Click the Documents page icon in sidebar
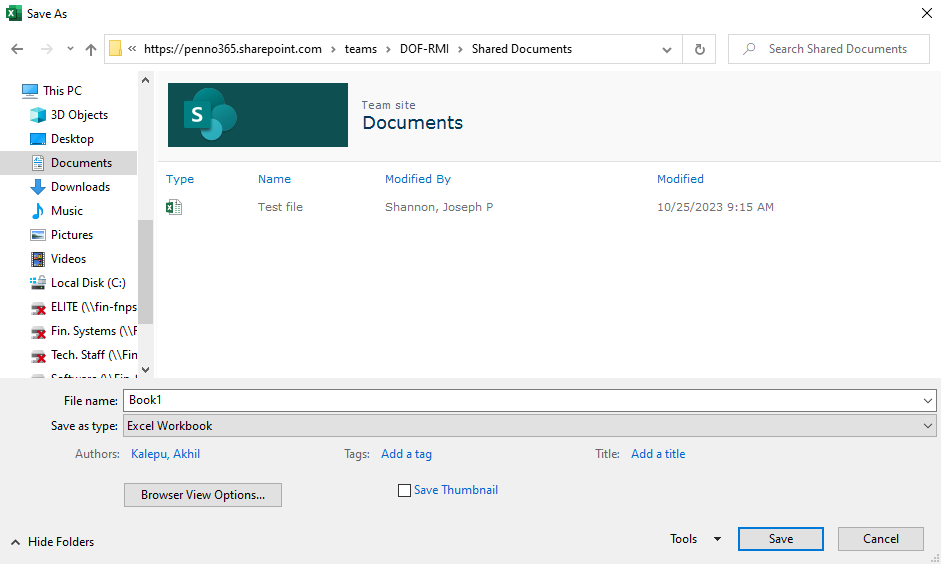Screen dimensions: 941x564 pyautogui.click(x=38, y=163)
